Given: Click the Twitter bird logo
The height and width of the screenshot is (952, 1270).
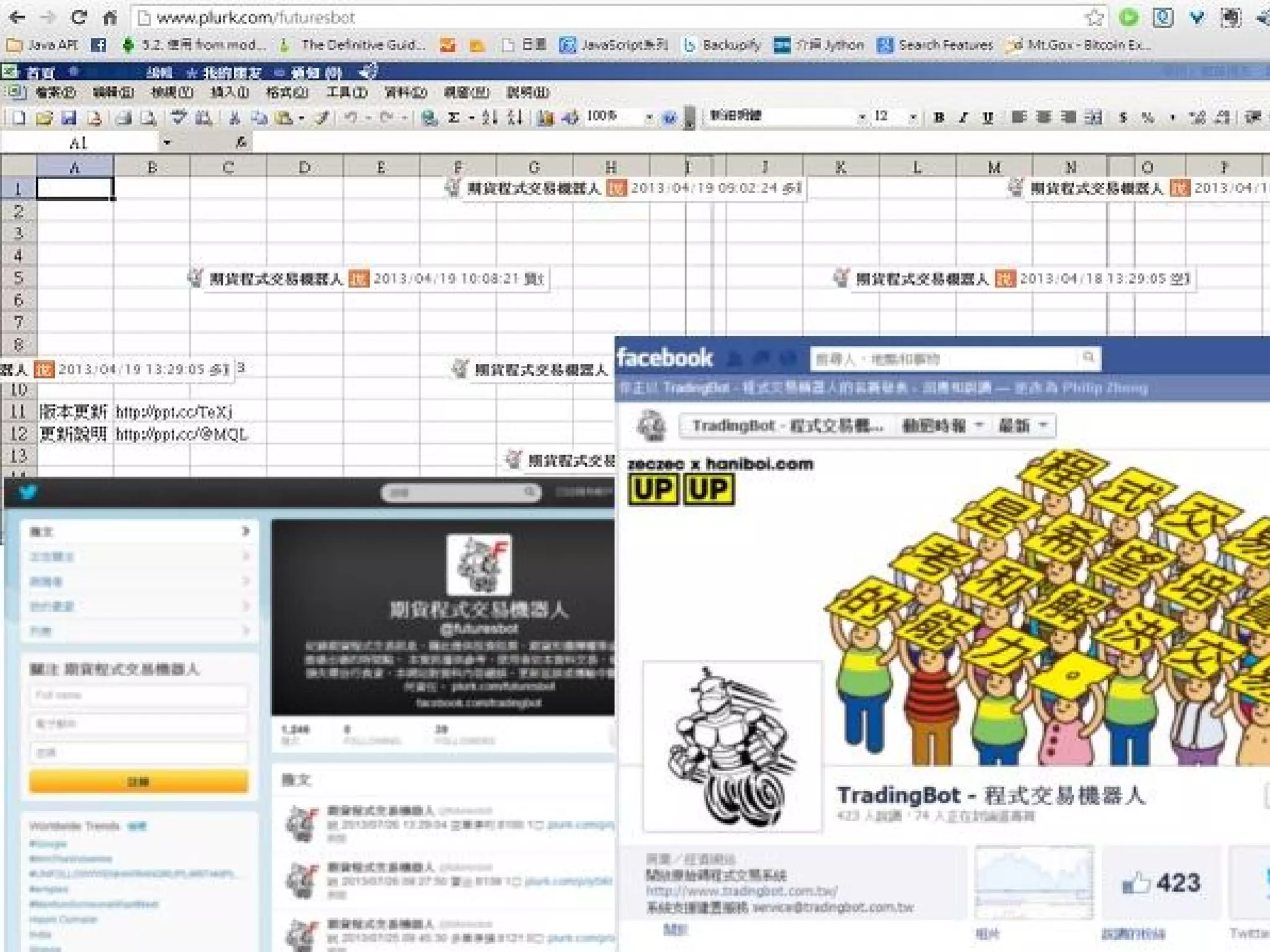Looking at the screenshot, I should pos(28,493).
